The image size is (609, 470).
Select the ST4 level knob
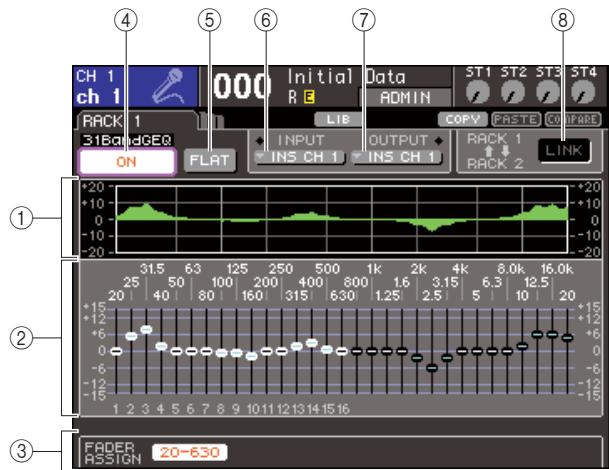pyautogui.click(x=583, y=92)
